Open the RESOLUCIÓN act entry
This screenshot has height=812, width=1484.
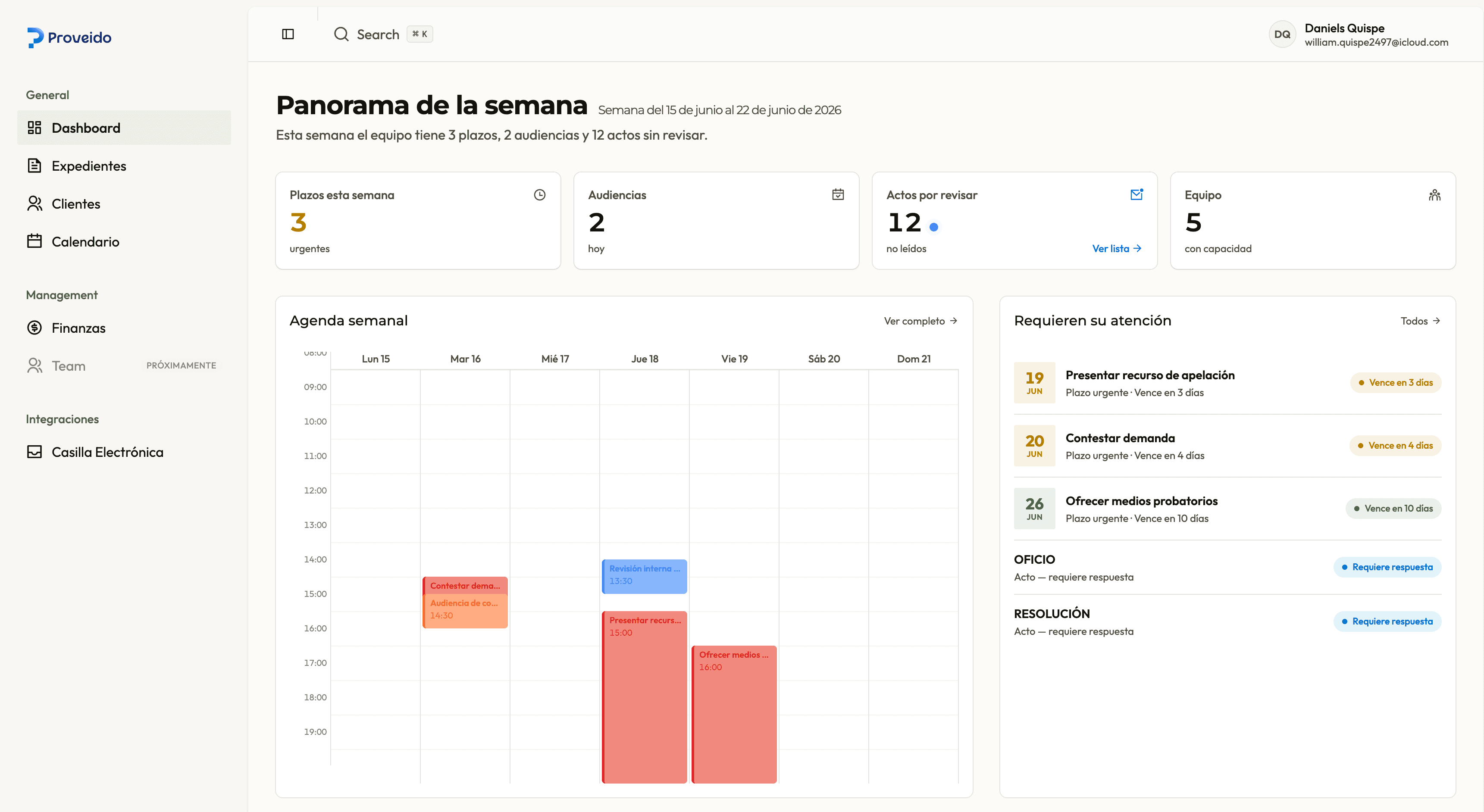click(x=1227, y=622)
